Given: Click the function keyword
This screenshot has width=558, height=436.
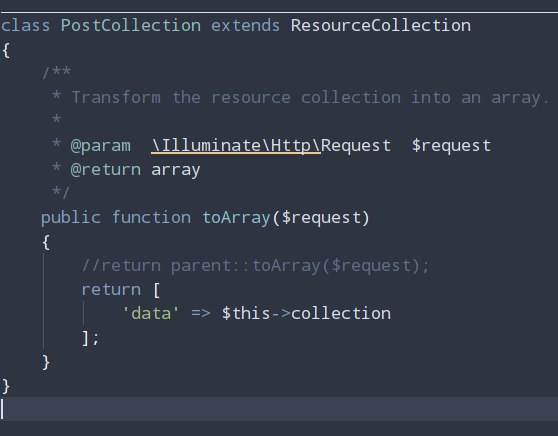Looking at the screenshot, I should coord(151,217).
